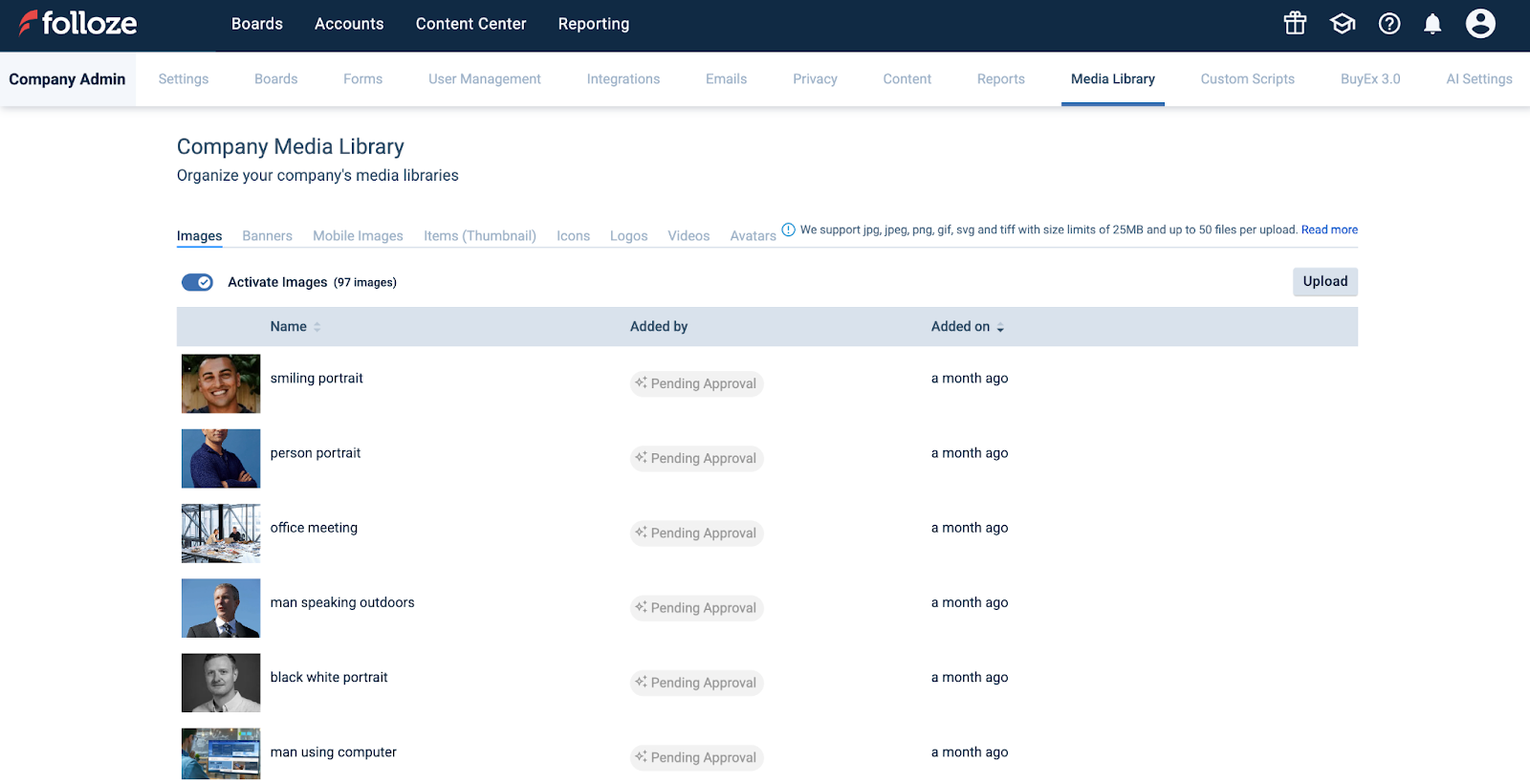The image size is (1530, 784).
Task: Open the gift rewards icon
Action: [x=1295, y=24]
